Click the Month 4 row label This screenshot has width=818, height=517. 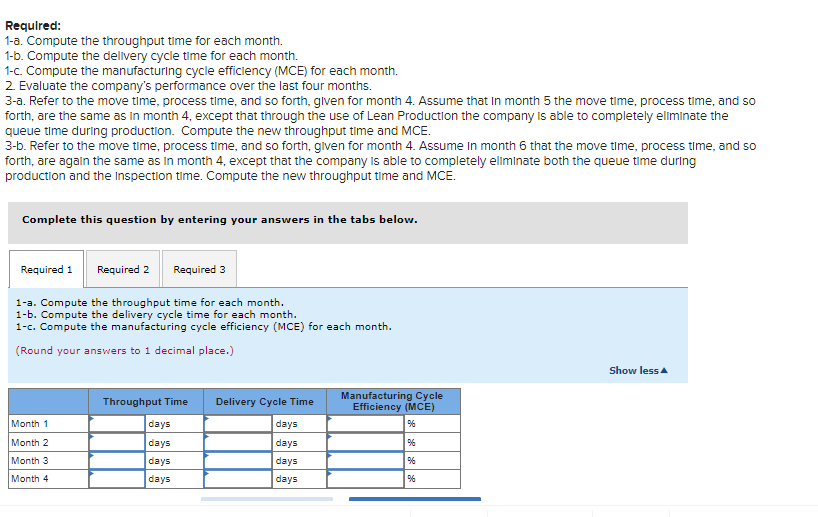coord(30,478)
